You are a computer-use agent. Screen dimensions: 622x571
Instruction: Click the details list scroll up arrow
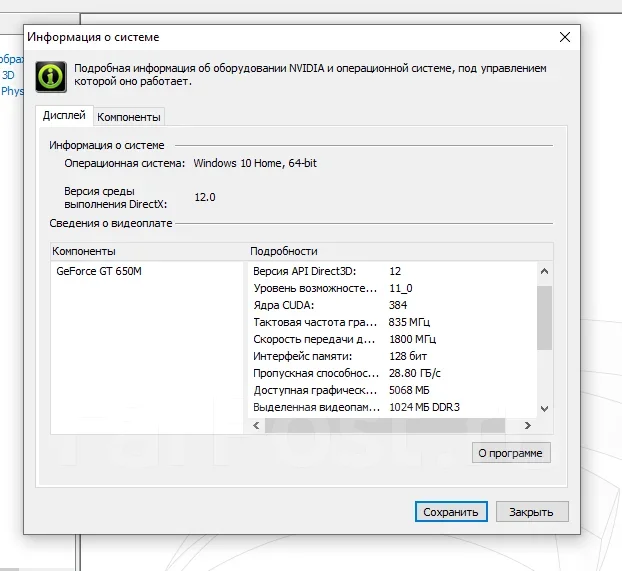point(544,271)
